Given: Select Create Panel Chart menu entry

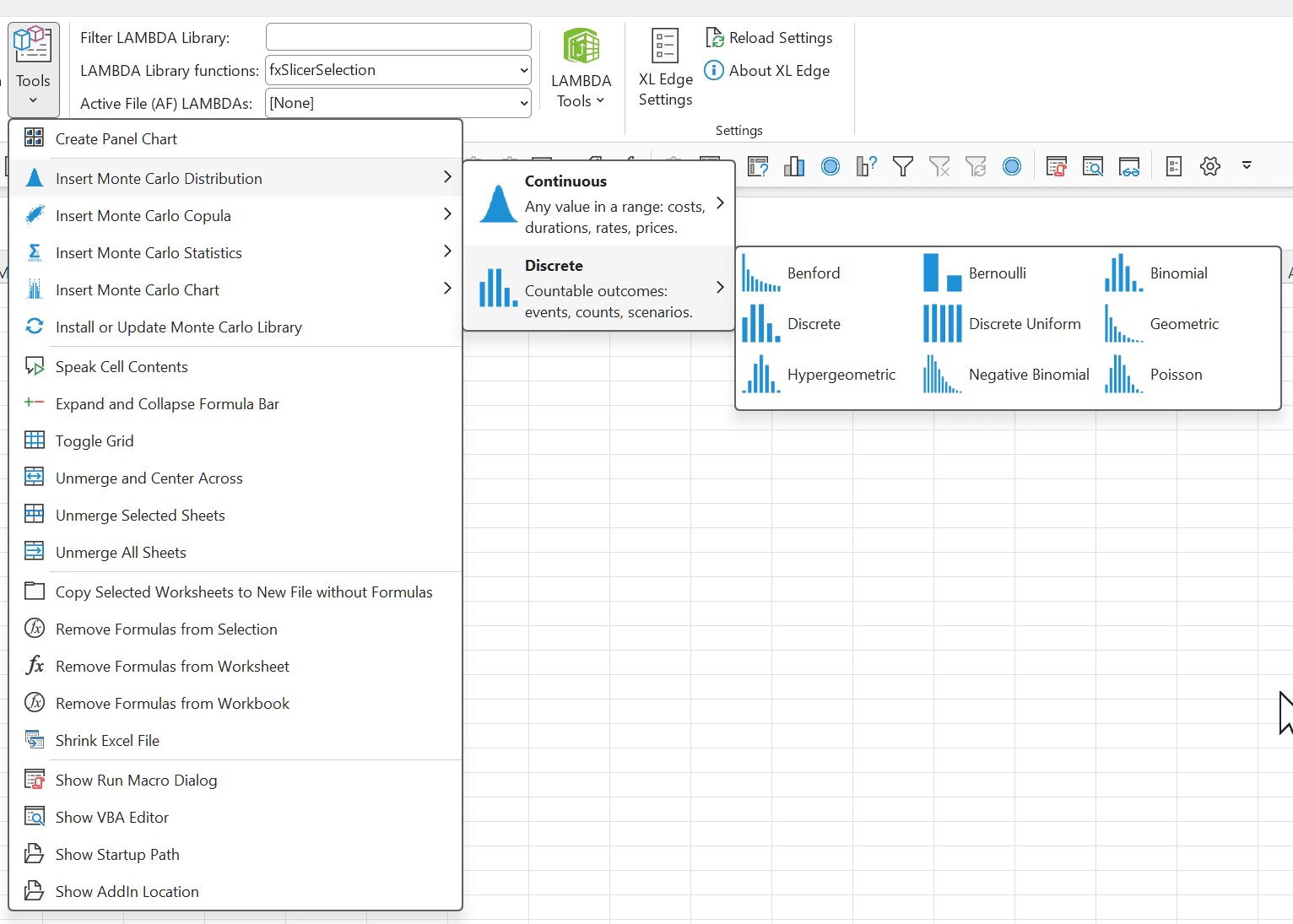Looking at the screenshot, I should [235, 139].
